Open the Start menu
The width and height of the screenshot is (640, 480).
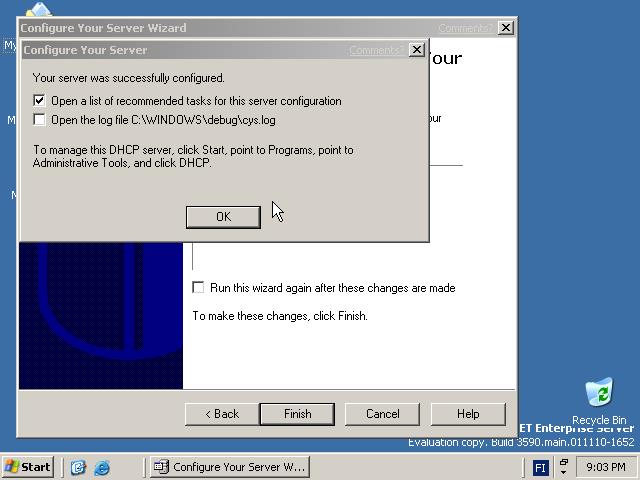point(28,467)
